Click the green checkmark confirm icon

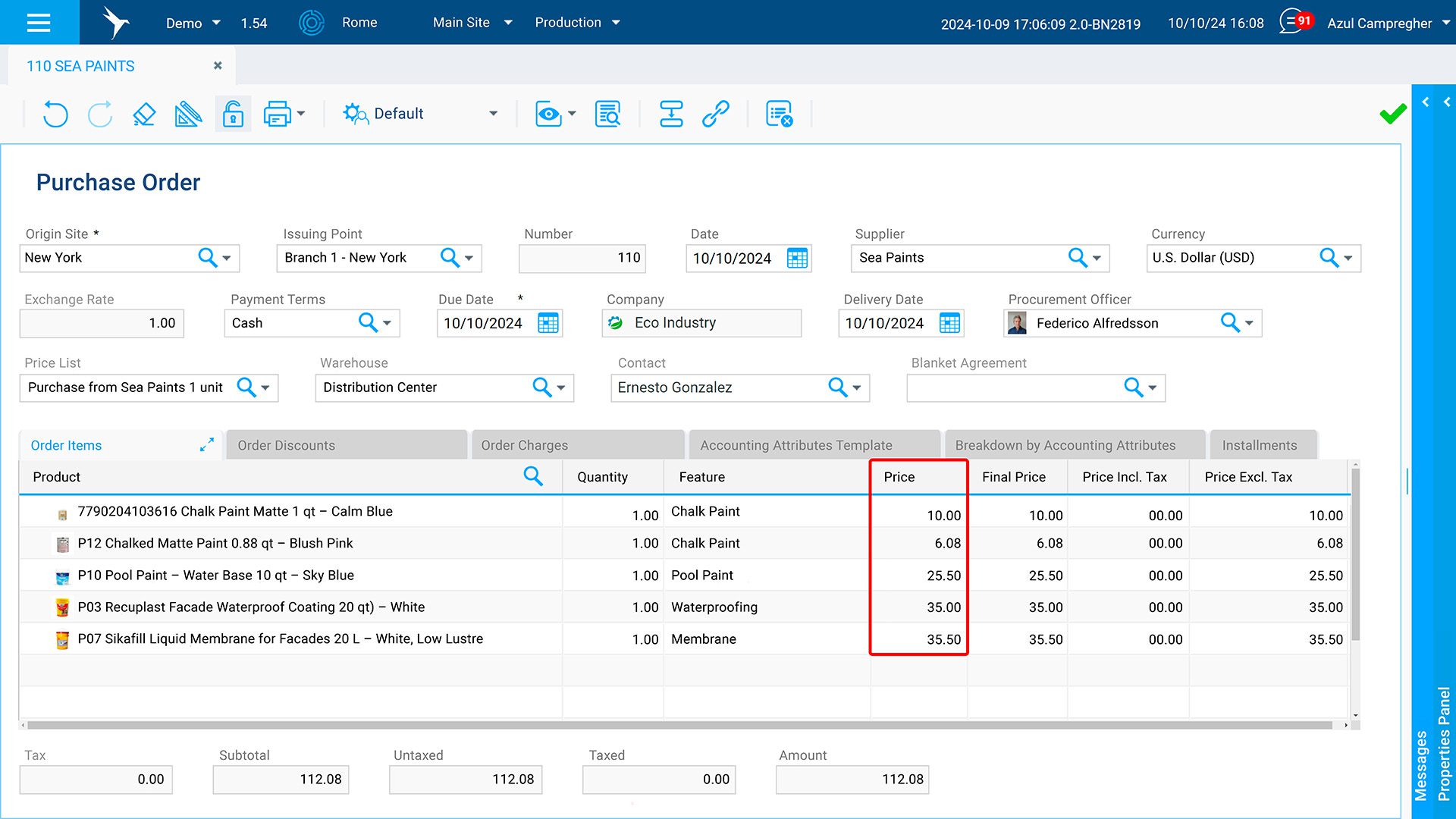click(1392, 115)
